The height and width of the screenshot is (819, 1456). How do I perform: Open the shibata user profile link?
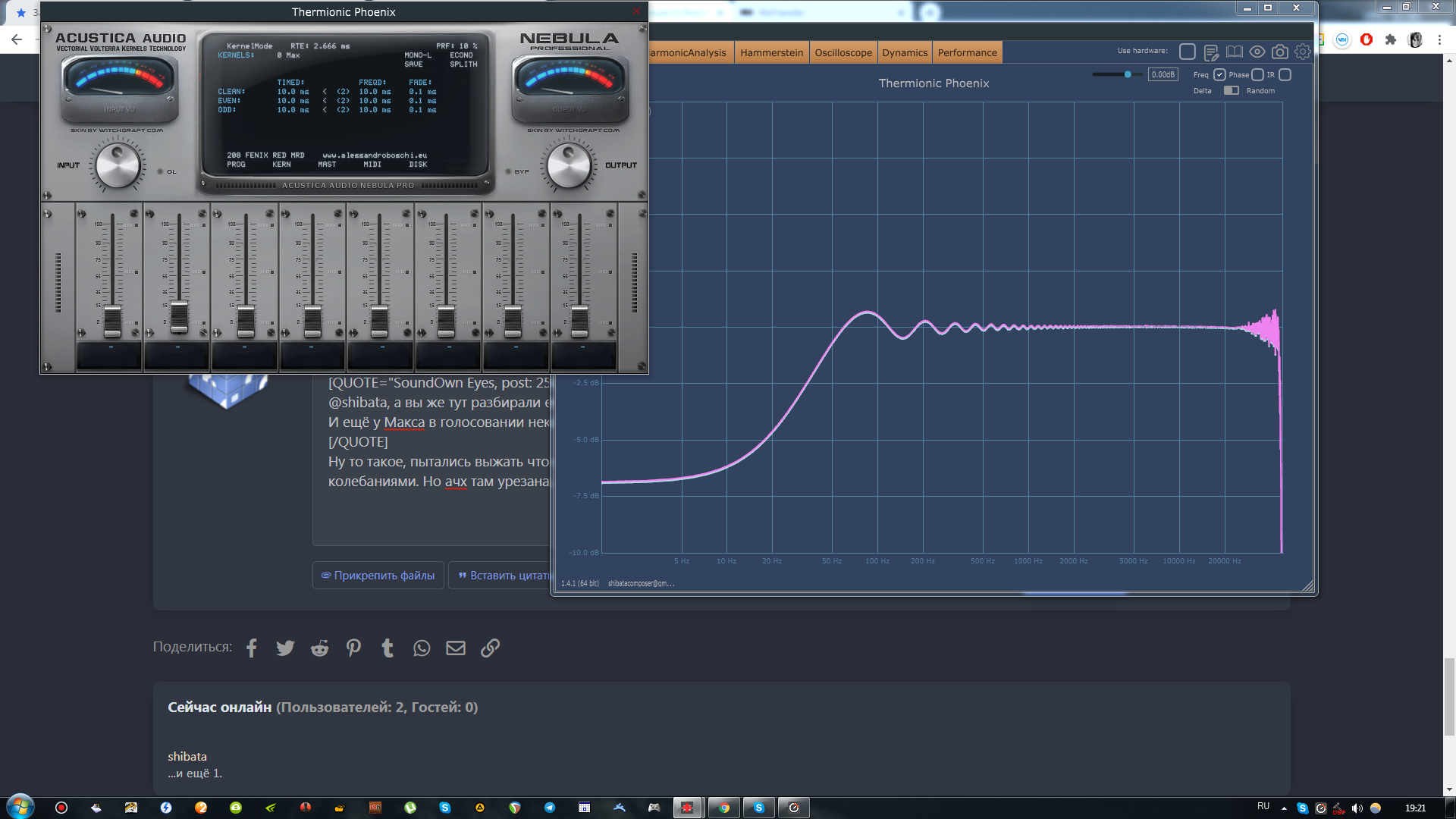[187, 756]
